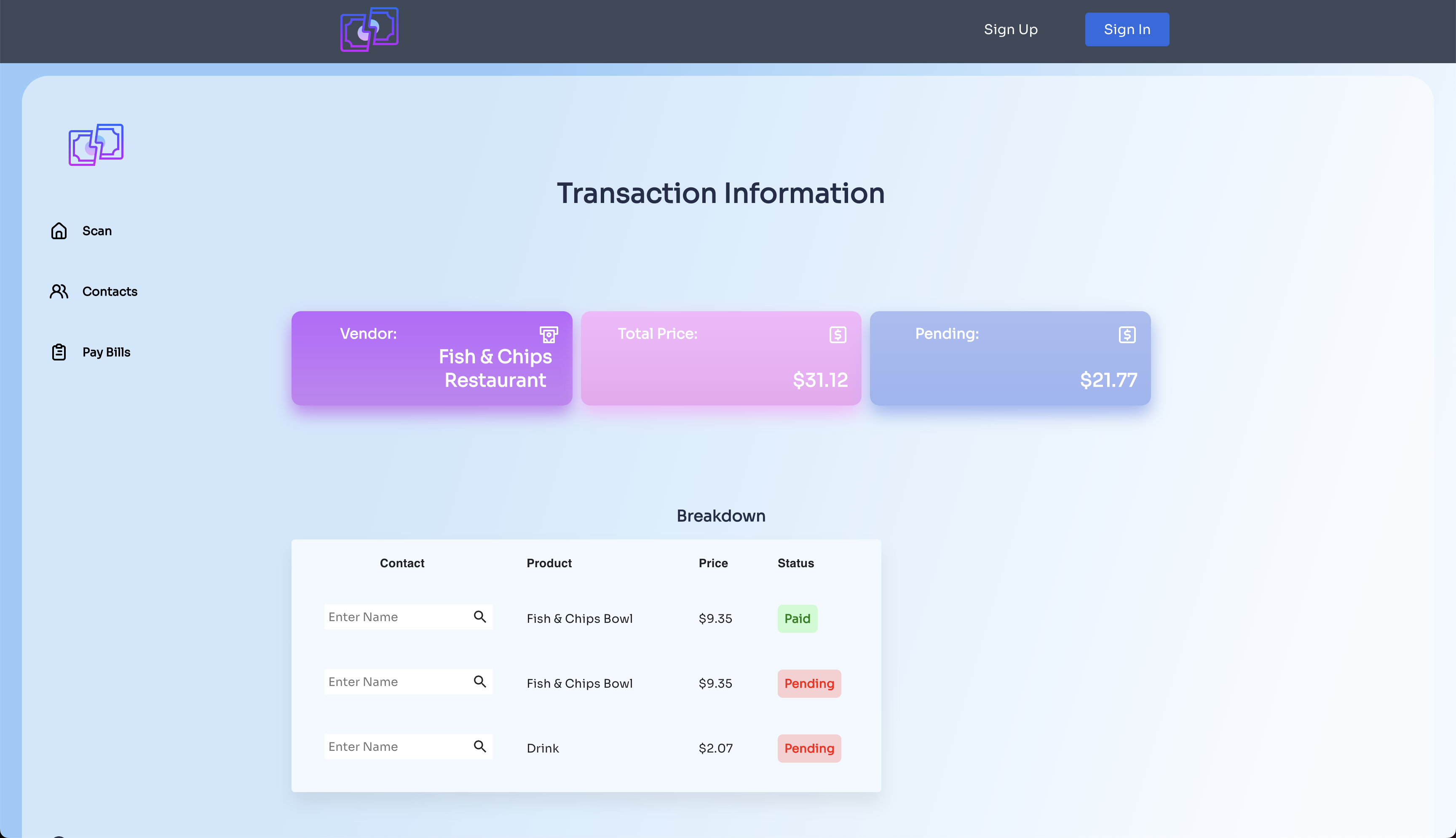Image resolution: width=1456 pixels, height=838 pixels.
Task: Click search icon in second Fish & Chips row
Action: [x=479, y=682]
